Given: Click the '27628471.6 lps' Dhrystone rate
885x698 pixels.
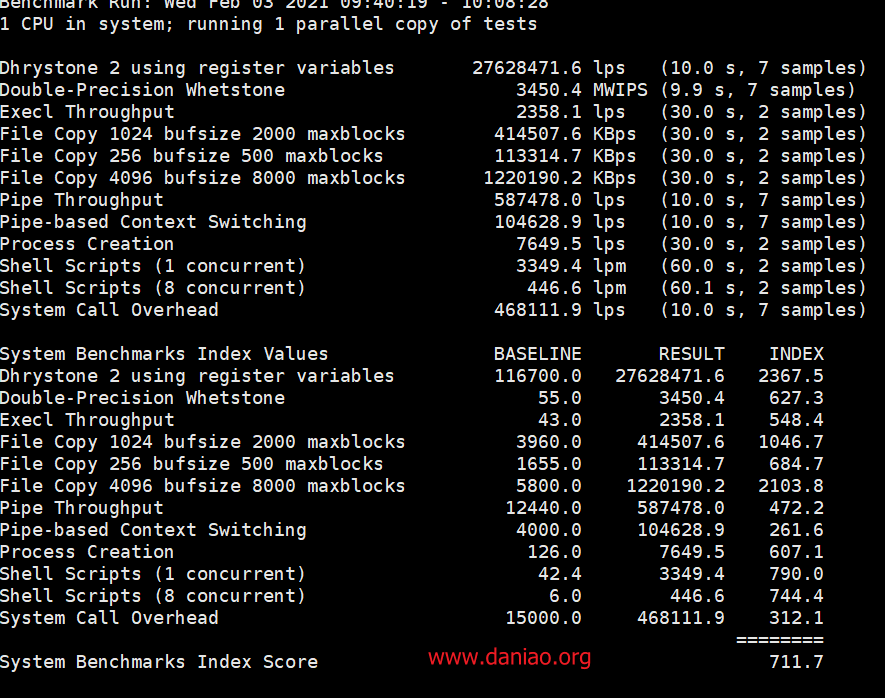Looking at the screenshot, I should coord(549,68).
